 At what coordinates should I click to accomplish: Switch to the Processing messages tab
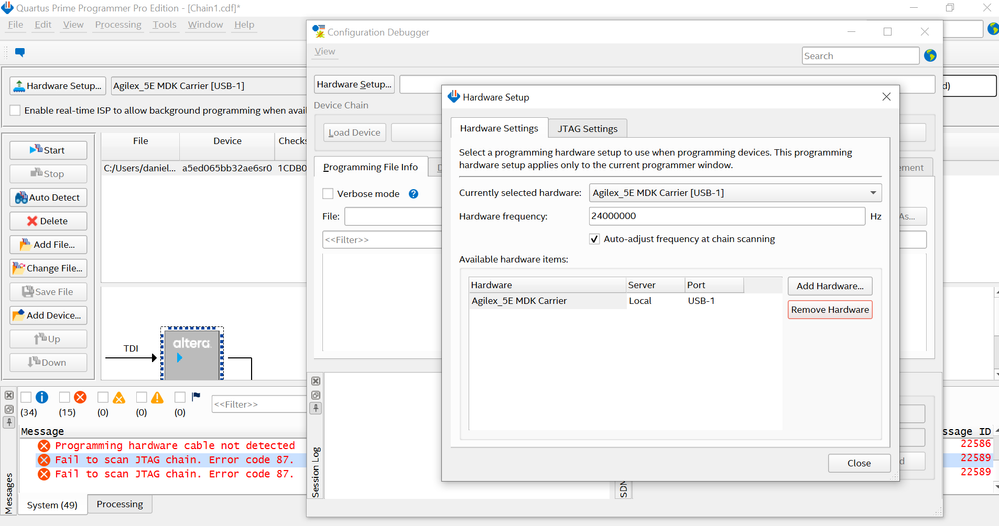(120, 505)
